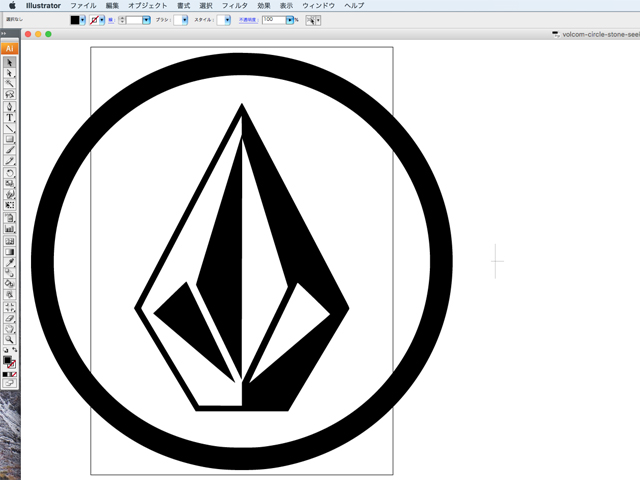The image size is (640, 480).
Task: Open the ブラシ (brush) dropdown
Action: coord(185,20)
